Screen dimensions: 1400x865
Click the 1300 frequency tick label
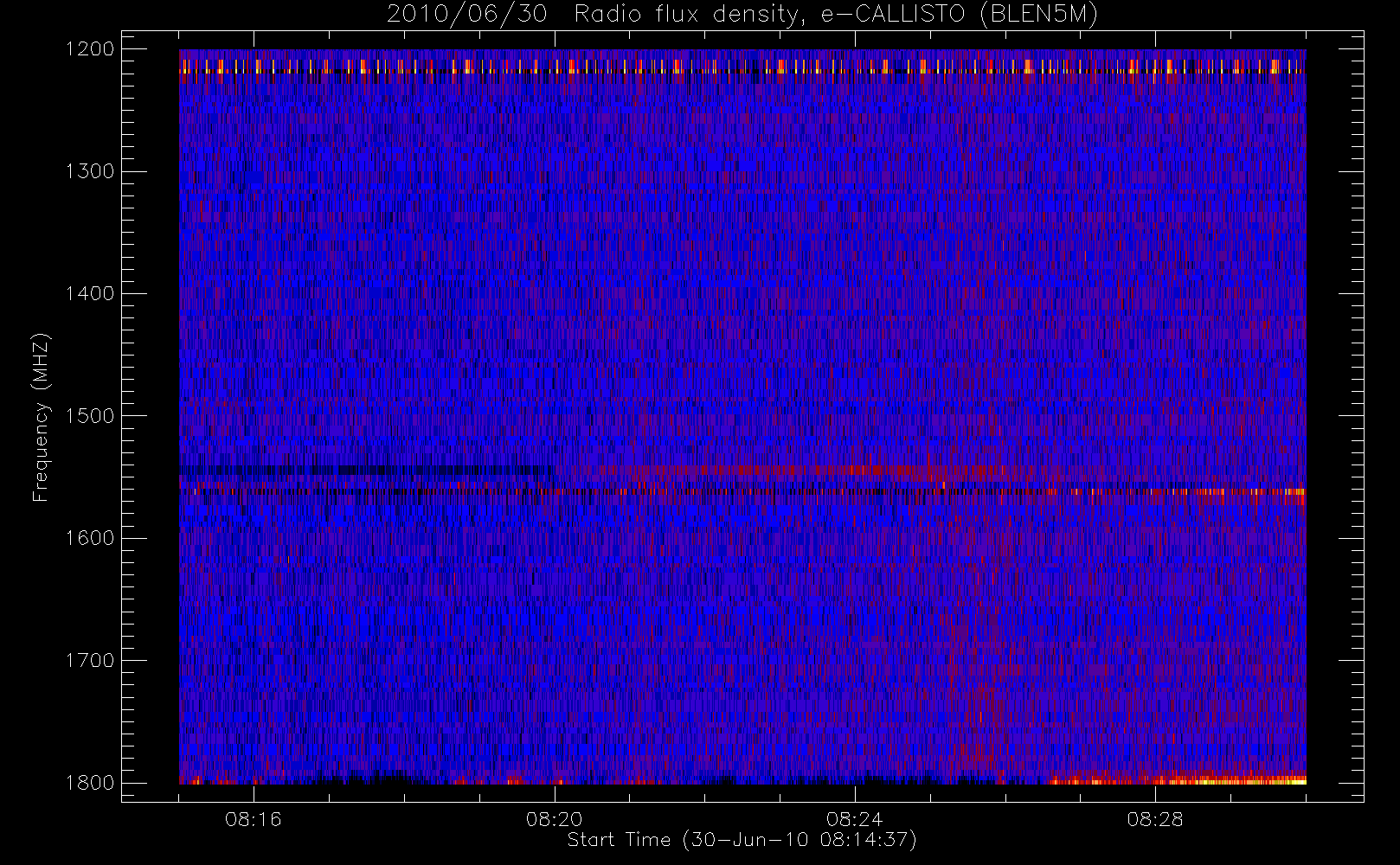click(90, 171)
